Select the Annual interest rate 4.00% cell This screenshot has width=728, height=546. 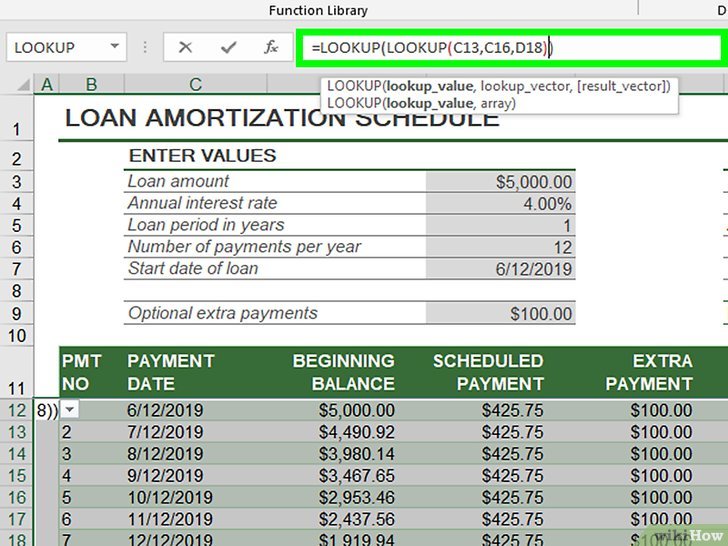click(500, 203)
